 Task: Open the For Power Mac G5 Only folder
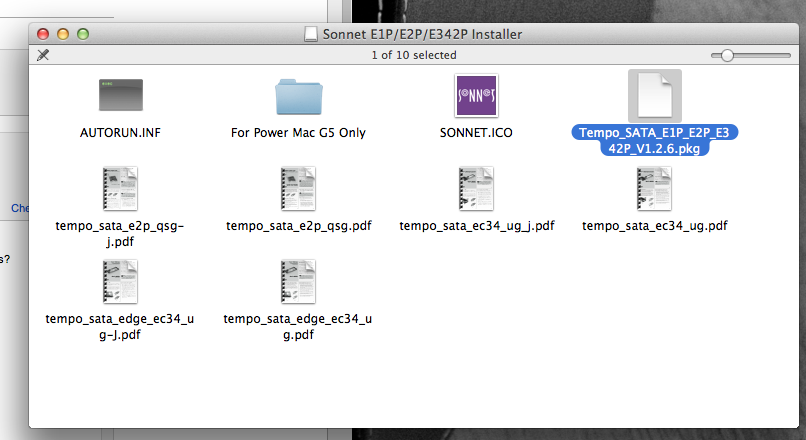tap(299, 97)
